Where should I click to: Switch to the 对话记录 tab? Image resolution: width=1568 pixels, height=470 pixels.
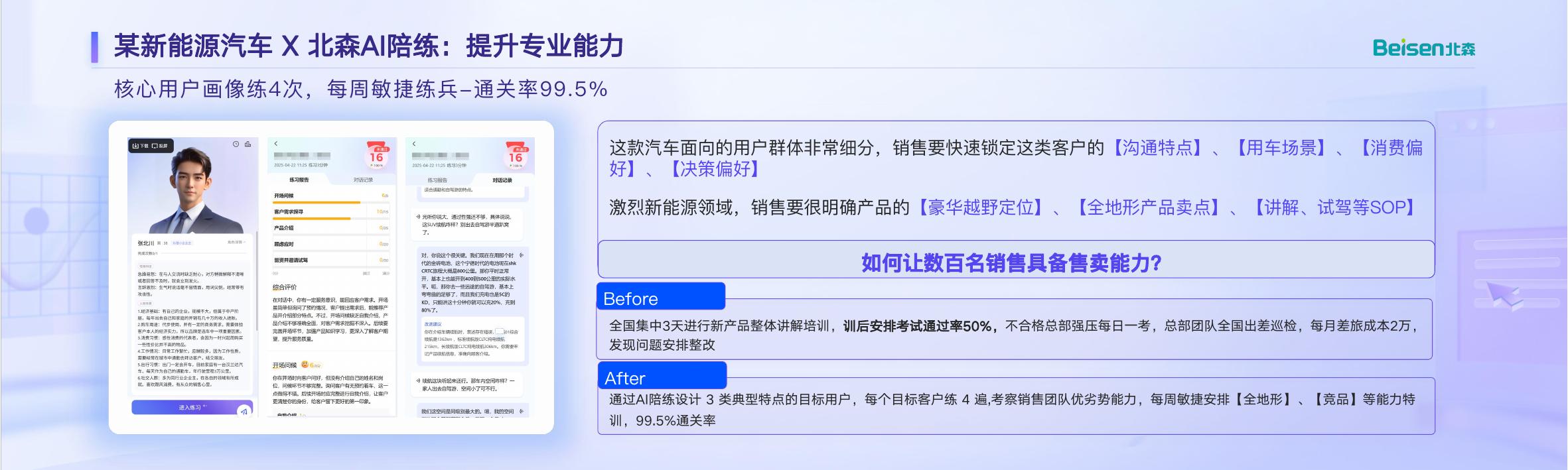click(x=364, y=180)
